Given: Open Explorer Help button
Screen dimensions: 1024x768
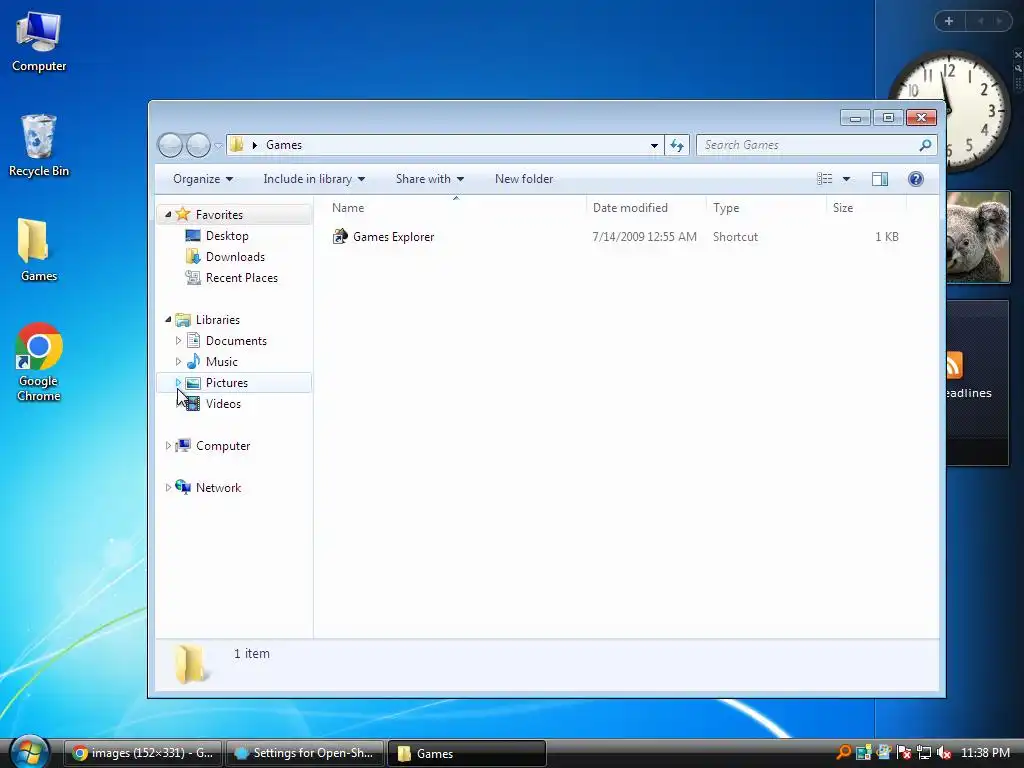Looking at the screenshot, I should point(916,179).
